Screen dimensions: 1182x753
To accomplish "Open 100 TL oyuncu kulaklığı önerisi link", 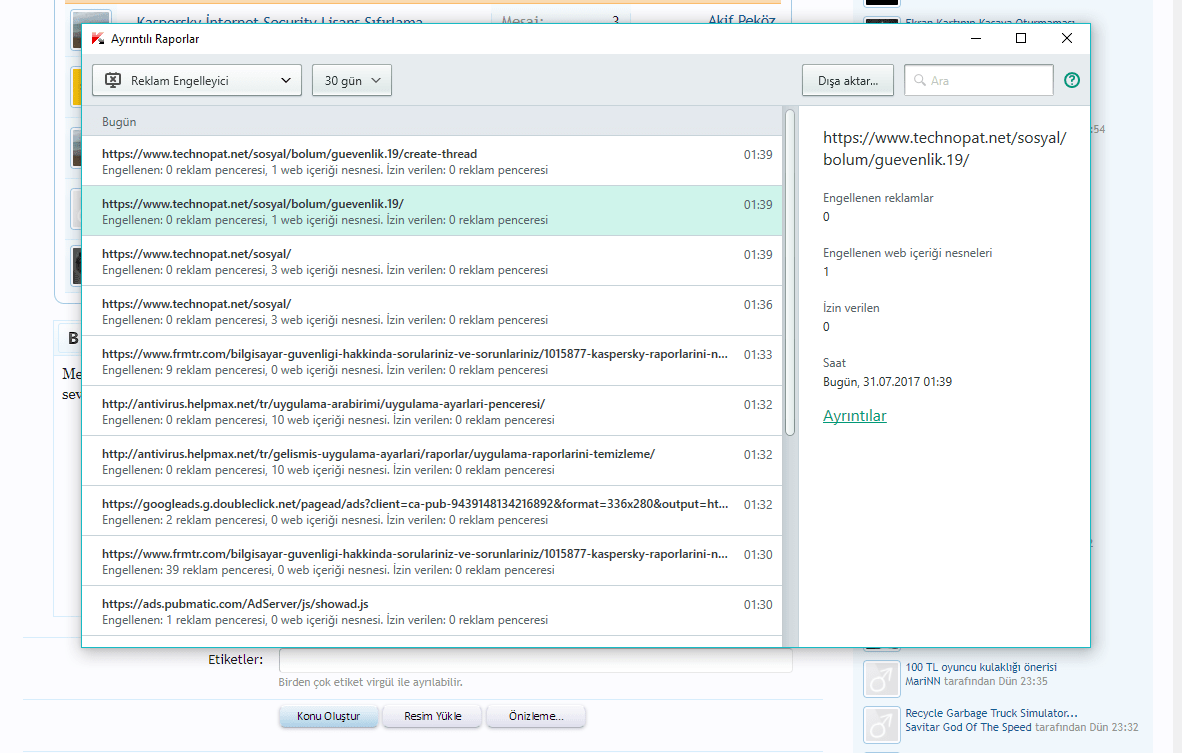I will click(x=981, y=667).
